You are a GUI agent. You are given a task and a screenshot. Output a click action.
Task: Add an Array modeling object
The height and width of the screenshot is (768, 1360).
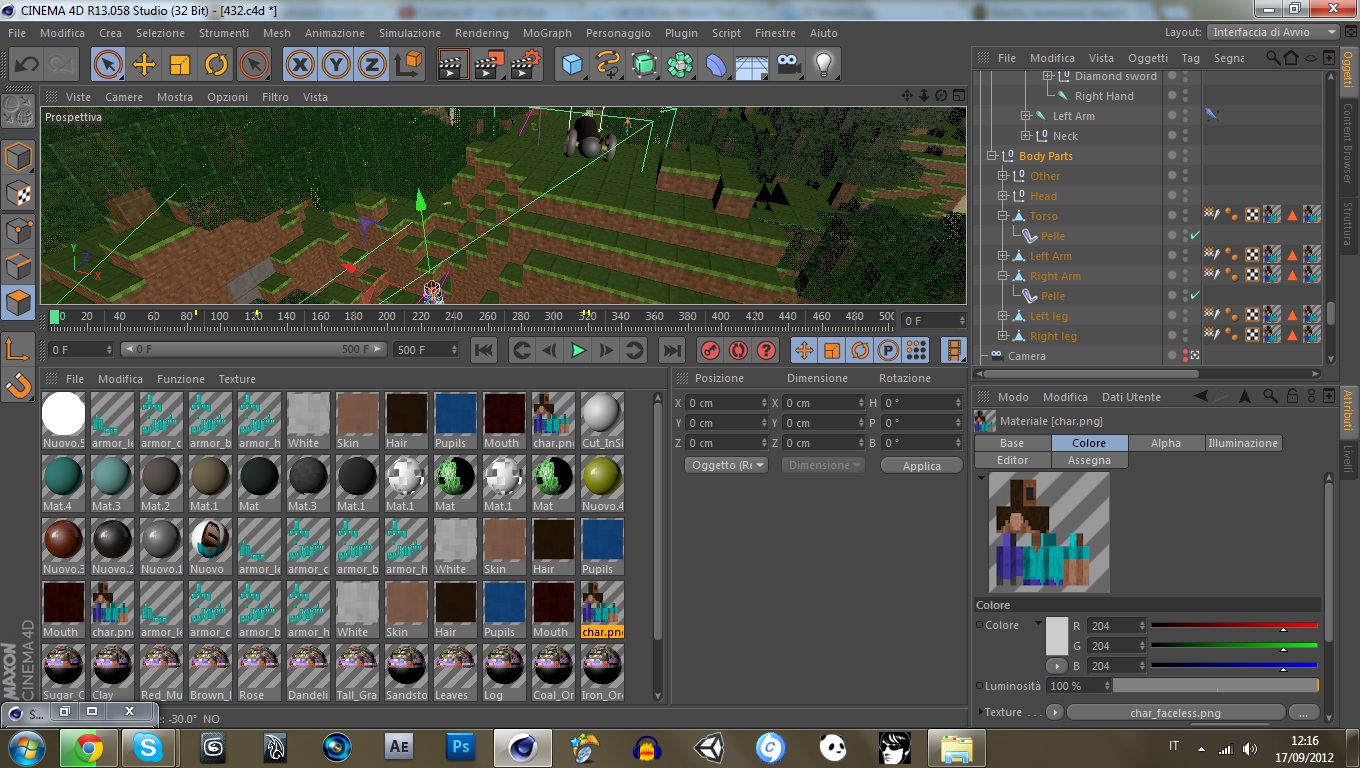click(x=680, y=65)
